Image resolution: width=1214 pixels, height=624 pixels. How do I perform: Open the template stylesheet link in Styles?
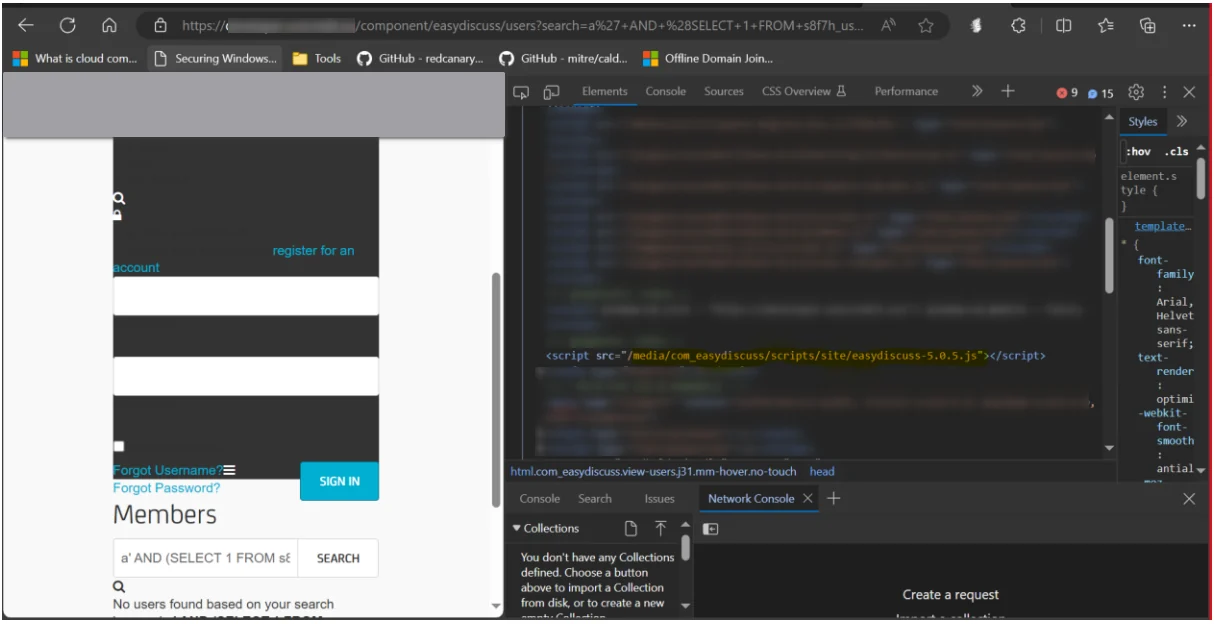tap(1163, 226)
